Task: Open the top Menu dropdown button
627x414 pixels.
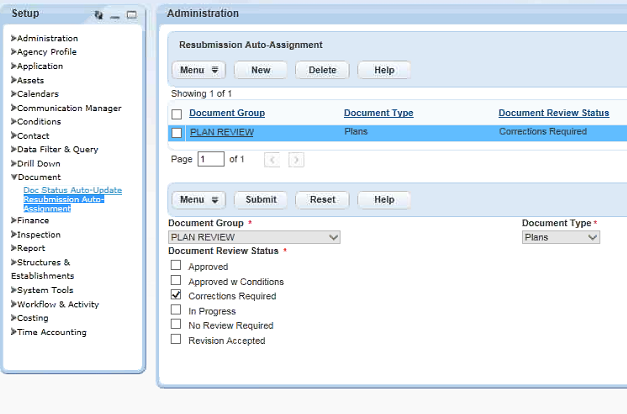Action: [198, 70]
